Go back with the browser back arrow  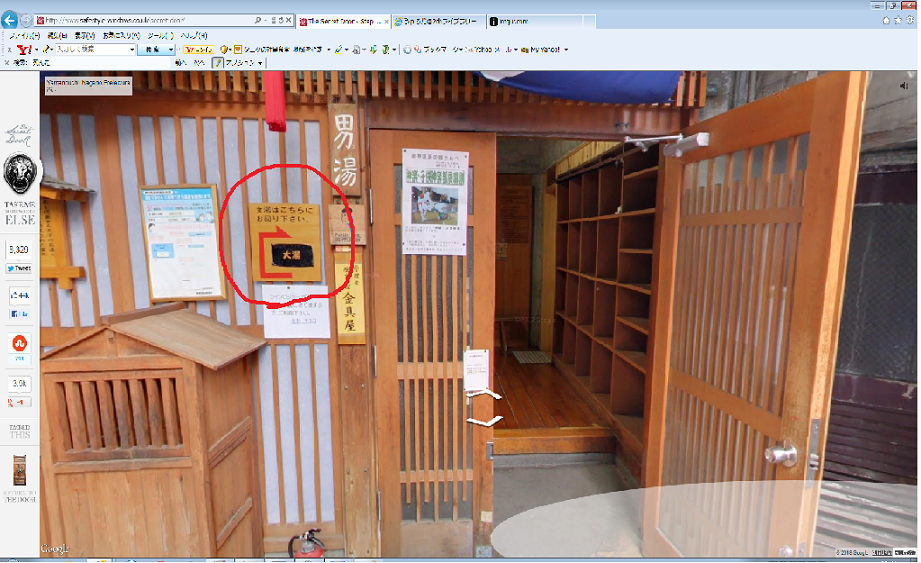pyautogui.click(x=9, y=21)
